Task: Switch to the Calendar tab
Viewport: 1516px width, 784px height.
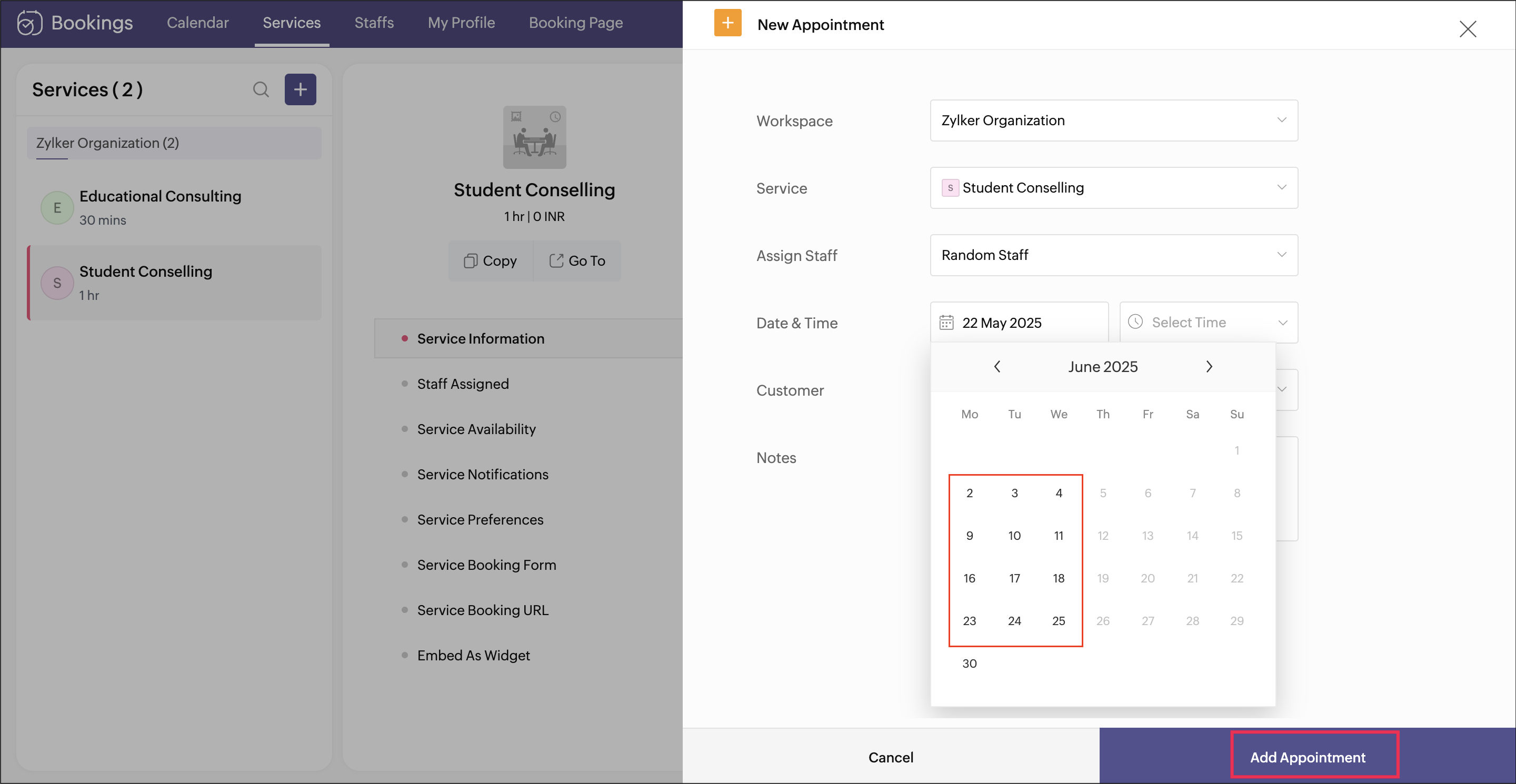Action: pos(198,23)
